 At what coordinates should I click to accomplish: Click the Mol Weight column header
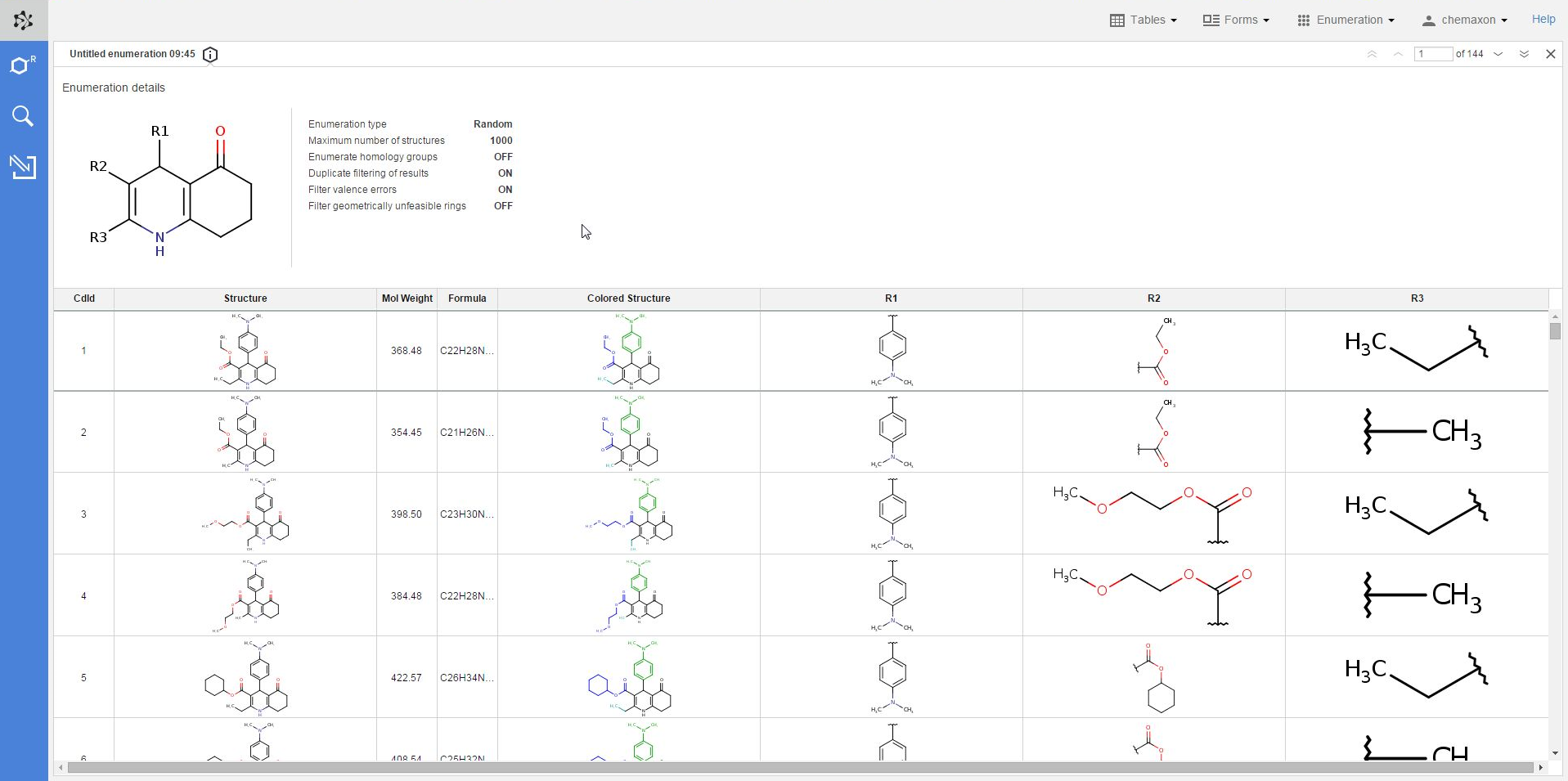pyautogui.click(x=407, y=298)
